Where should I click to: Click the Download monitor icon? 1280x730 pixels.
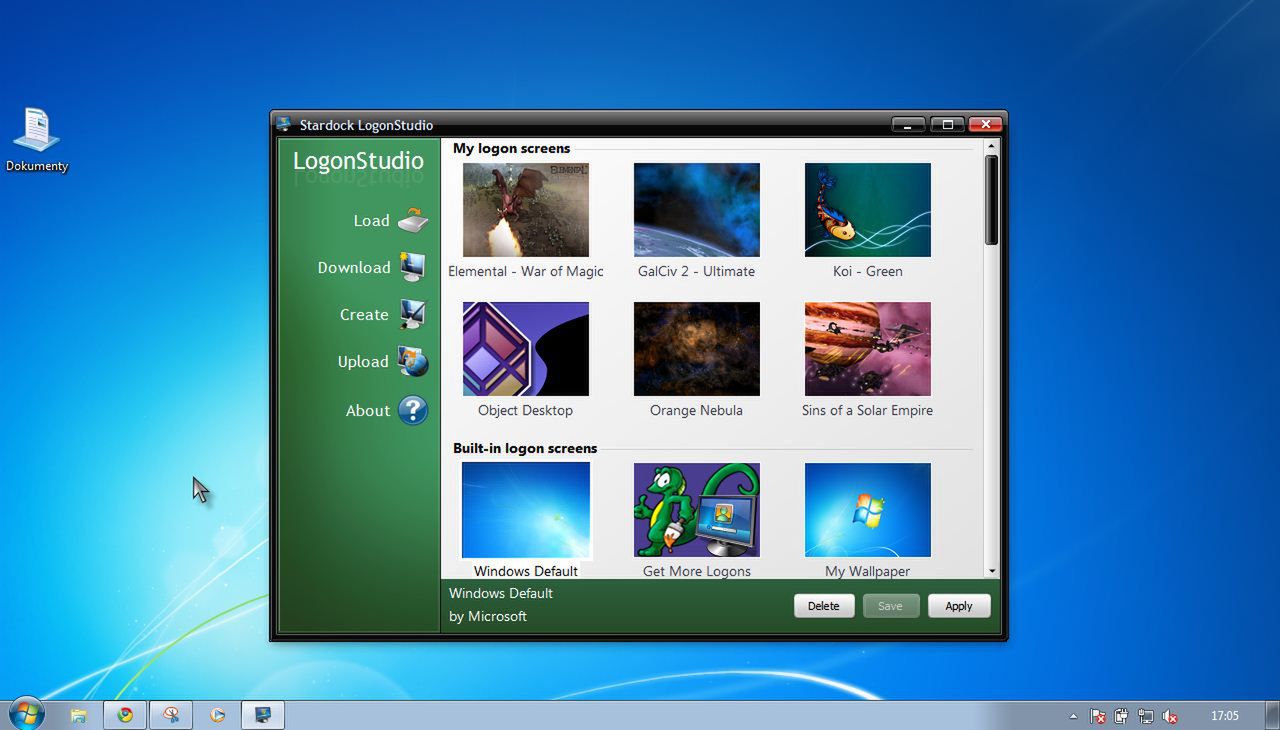click(413, 267)
